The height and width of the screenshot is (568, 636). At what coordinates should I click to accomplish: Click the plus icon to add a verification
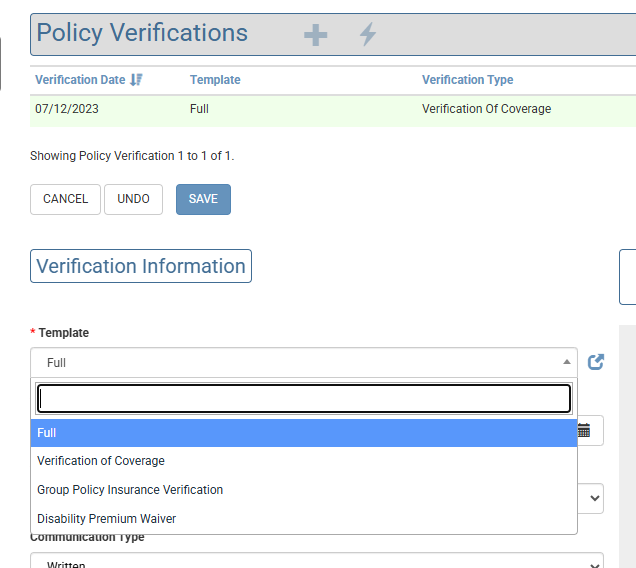[x=315, y=35]
